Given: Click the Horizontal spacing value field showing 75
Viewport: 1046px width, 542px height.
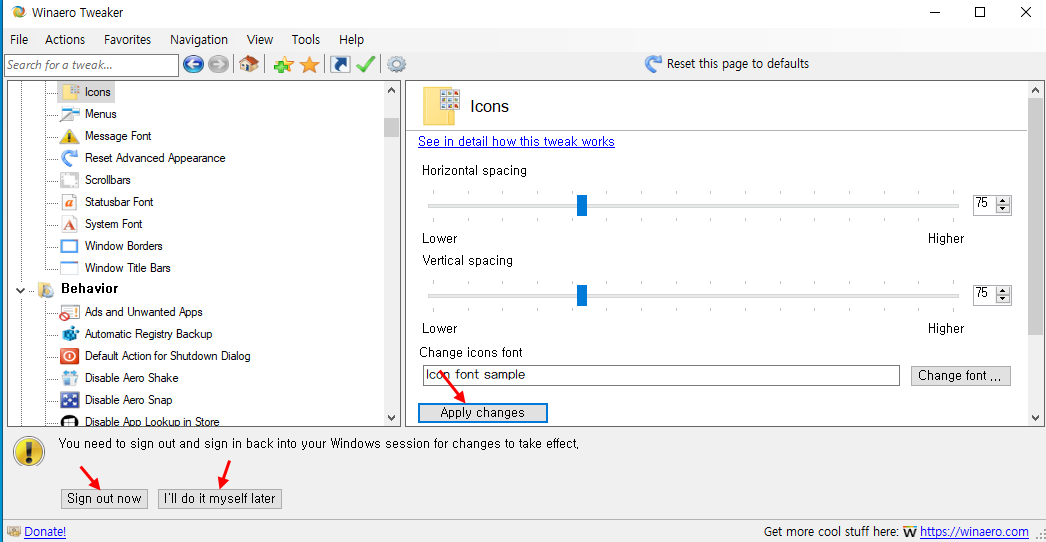Looking at the screenshot, I should (984, 205).
